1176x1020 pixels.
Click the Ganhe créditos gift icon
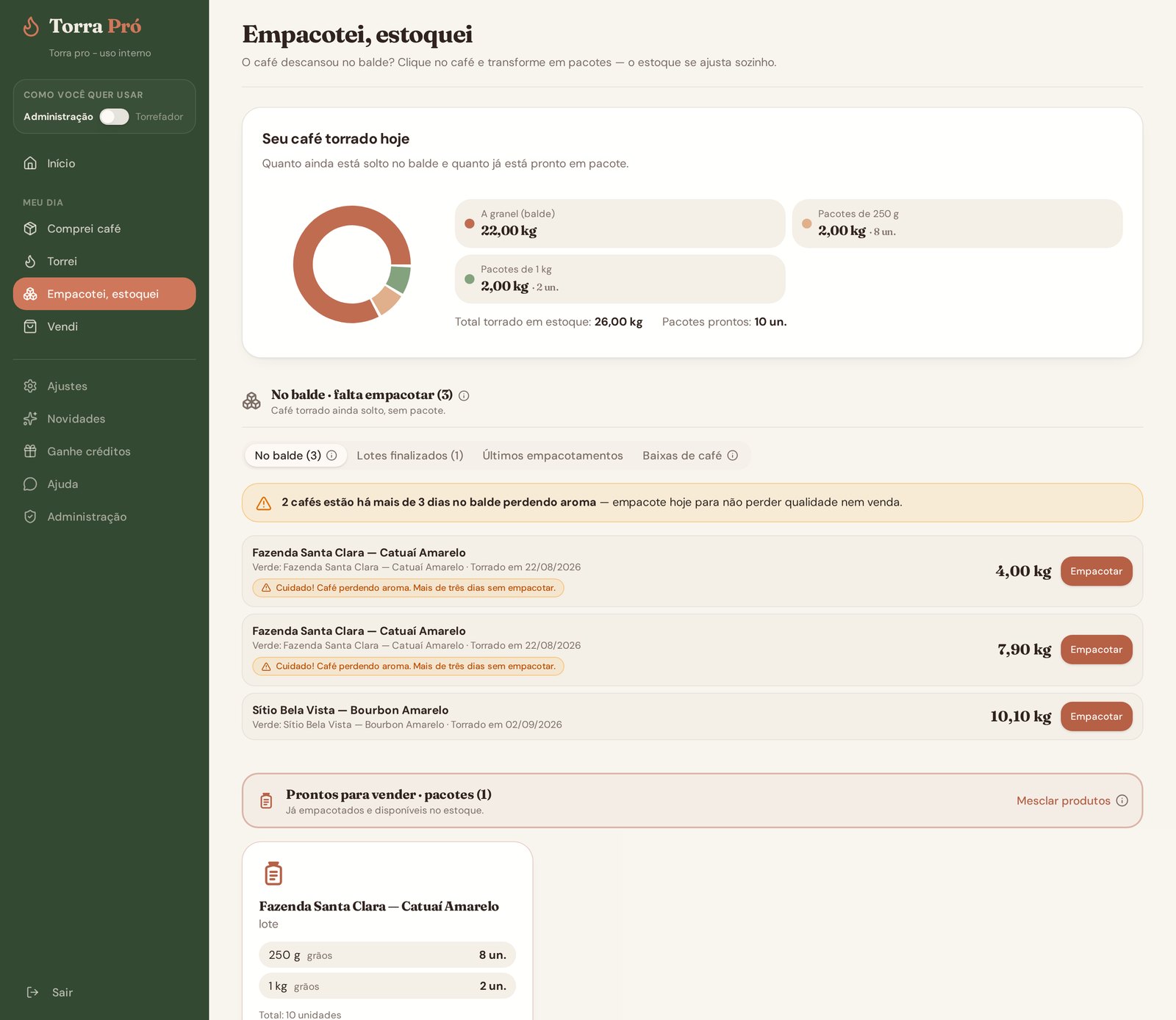[x=30, y=451]
